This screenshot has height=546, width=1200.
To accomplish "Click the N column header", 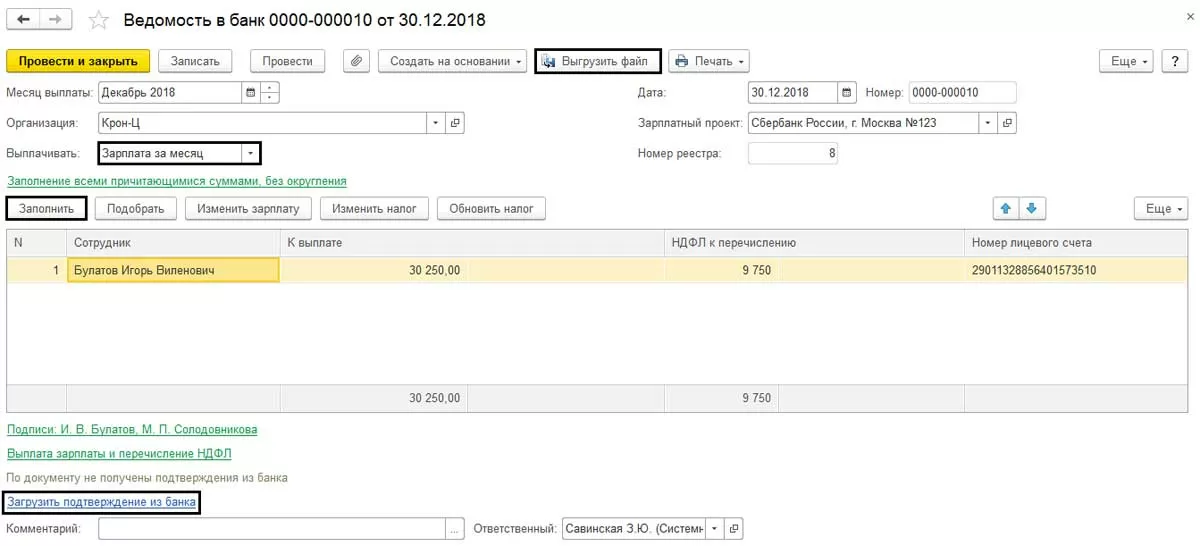I will pos(37,242).
